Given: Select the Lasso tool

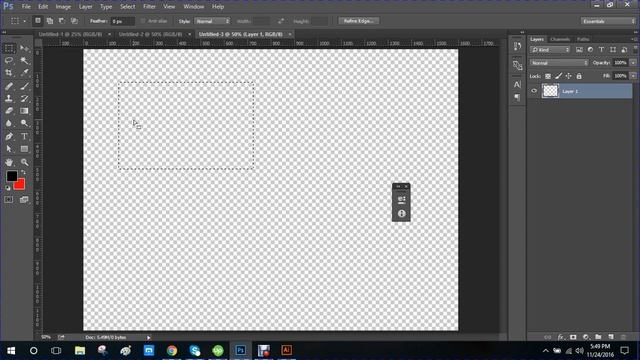Looking at the screenshot, I should (x=9, y=61).
